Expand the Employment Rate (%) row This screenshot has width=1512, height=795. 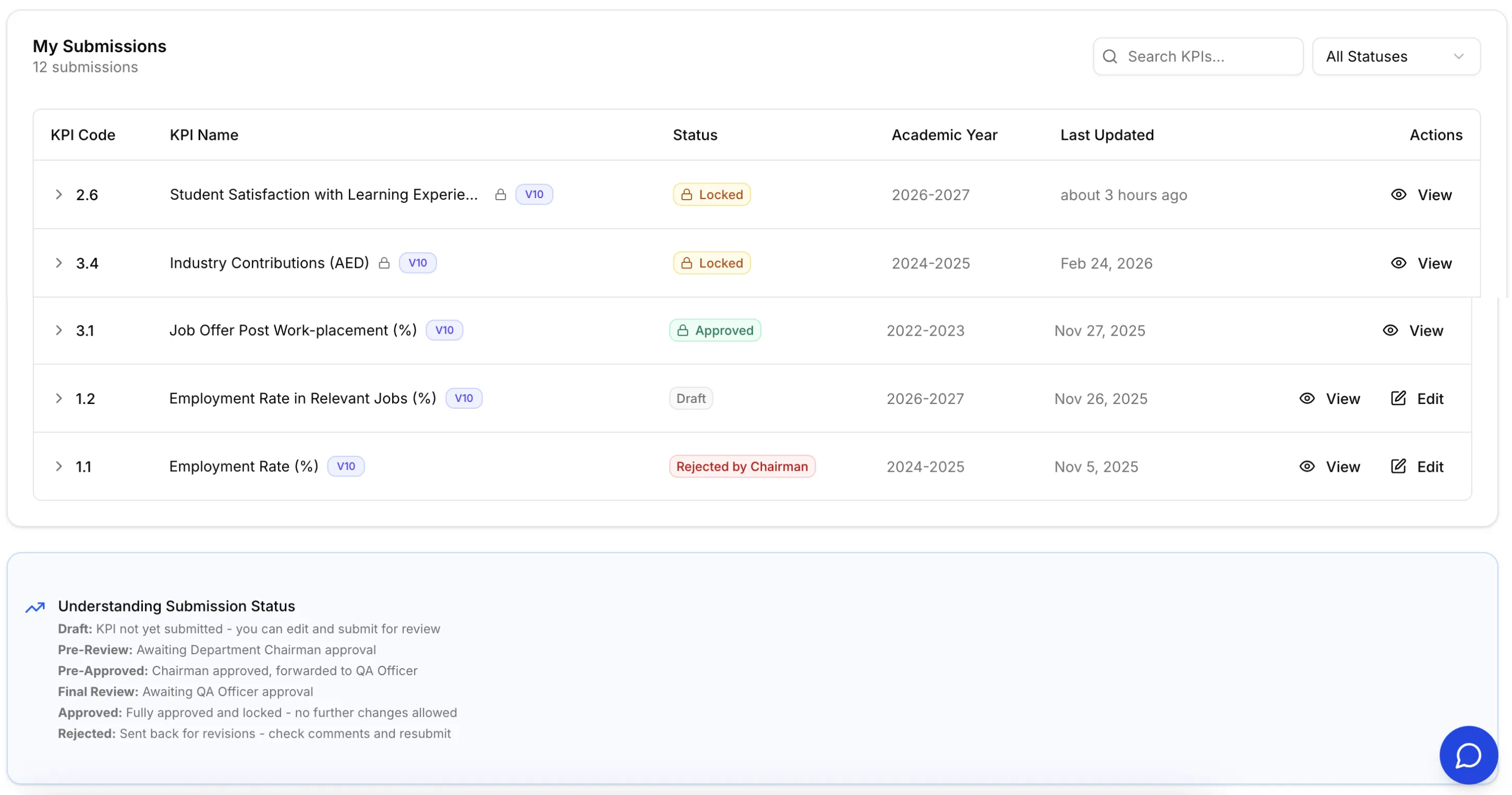[x=59, y=466]
